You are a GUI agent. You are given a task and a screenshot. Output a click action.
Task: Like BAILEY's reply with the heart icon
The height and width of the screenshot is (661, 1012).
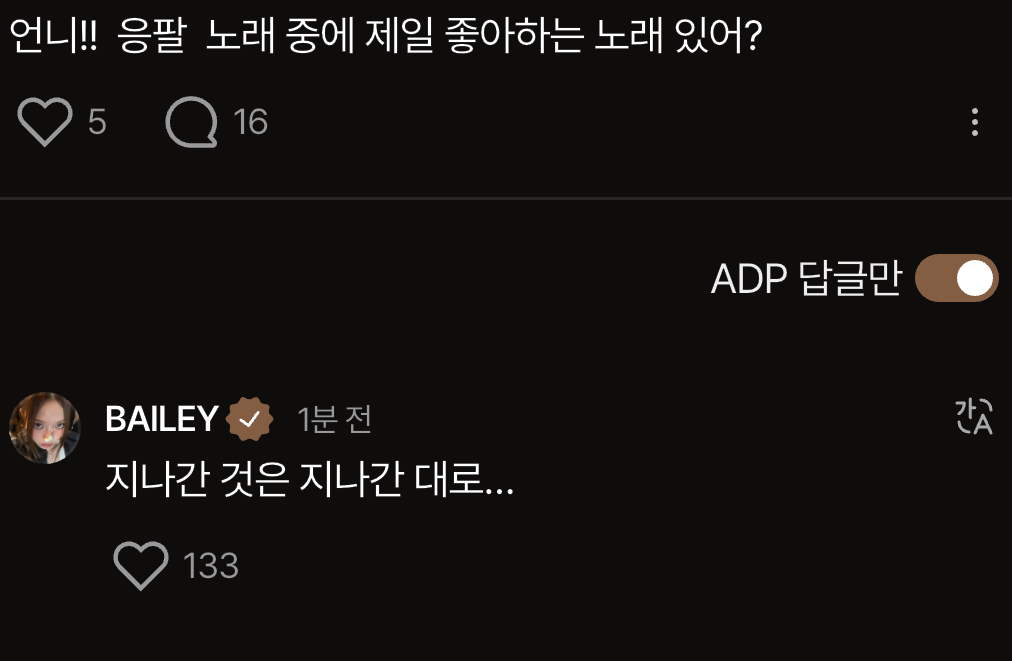tap(141, 565)
